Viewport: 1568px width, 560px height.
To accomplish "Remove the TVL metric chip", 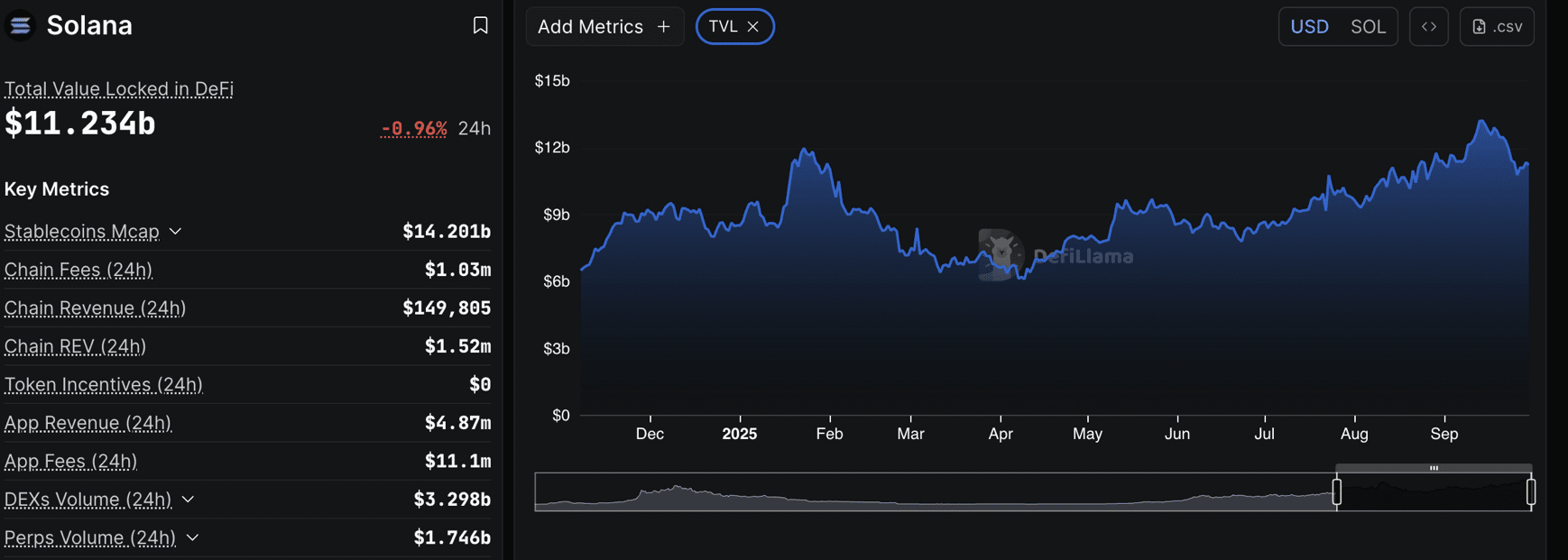I will point(753,27).
